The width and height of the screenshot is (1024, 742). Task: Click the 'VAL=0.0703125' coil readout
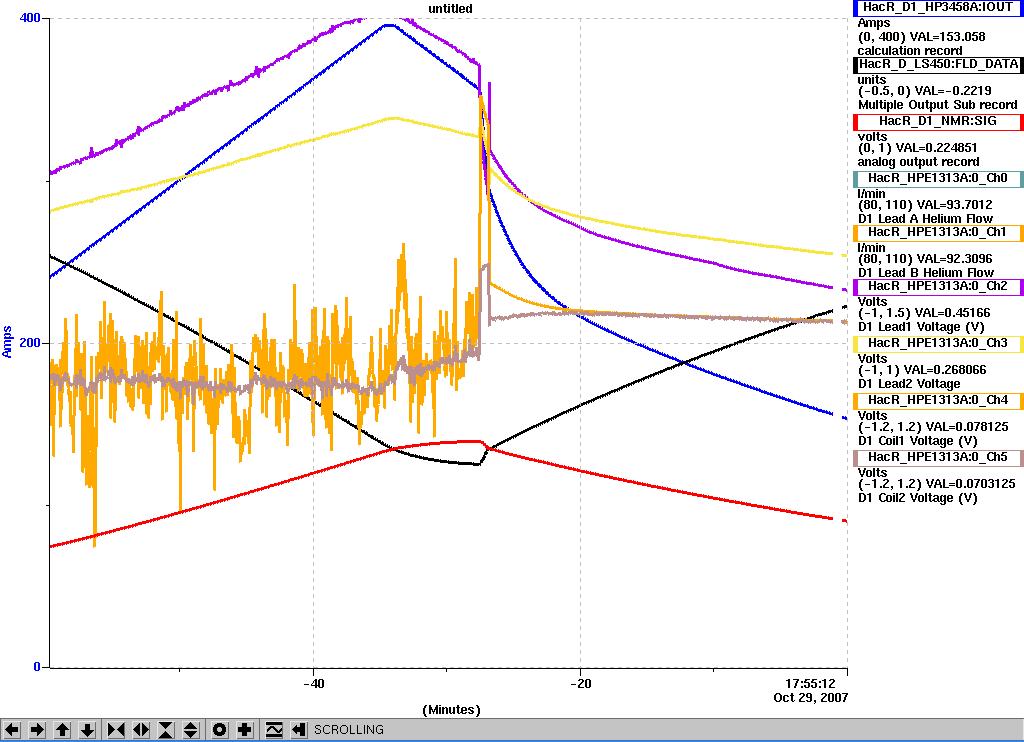point(971,484)
